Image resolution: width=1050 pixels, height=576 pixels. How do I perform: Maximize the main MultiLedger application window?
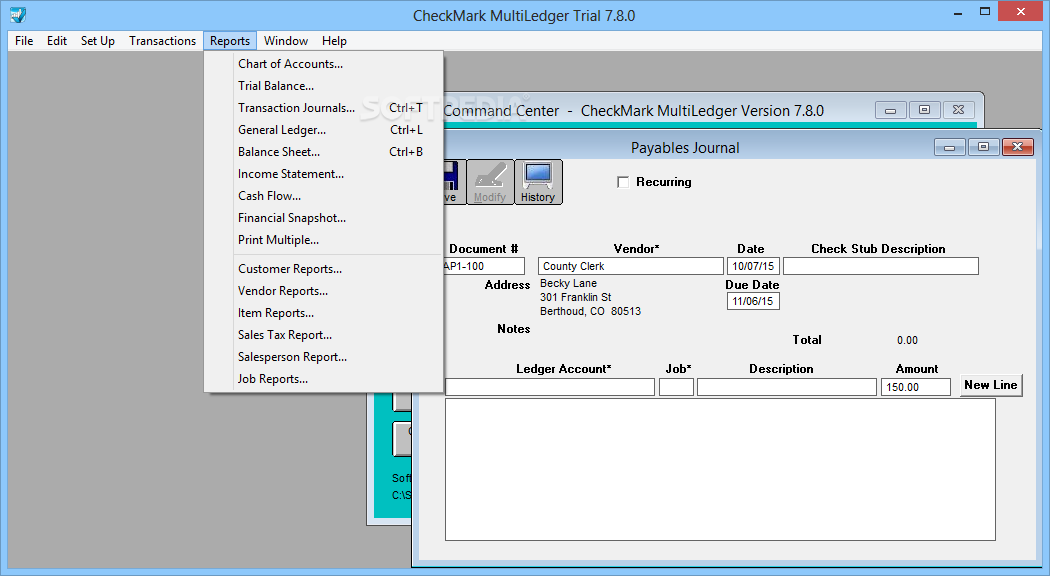coord(985,11)
